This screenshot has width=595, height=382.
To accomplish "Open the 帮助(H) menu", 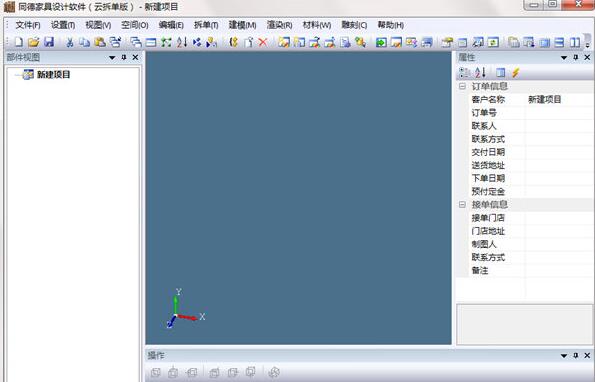I will click(390, 25).
